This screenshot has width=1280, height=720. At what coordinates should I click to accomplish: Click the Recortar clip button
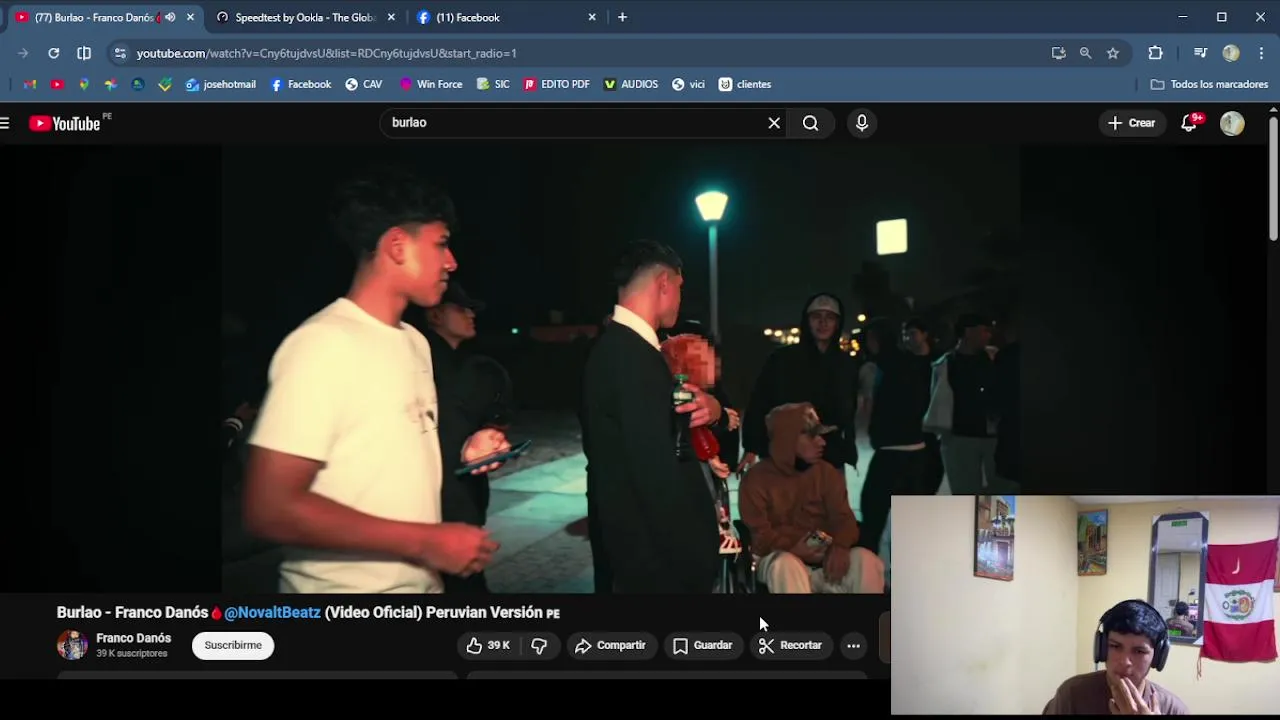[x=790, y=645]
